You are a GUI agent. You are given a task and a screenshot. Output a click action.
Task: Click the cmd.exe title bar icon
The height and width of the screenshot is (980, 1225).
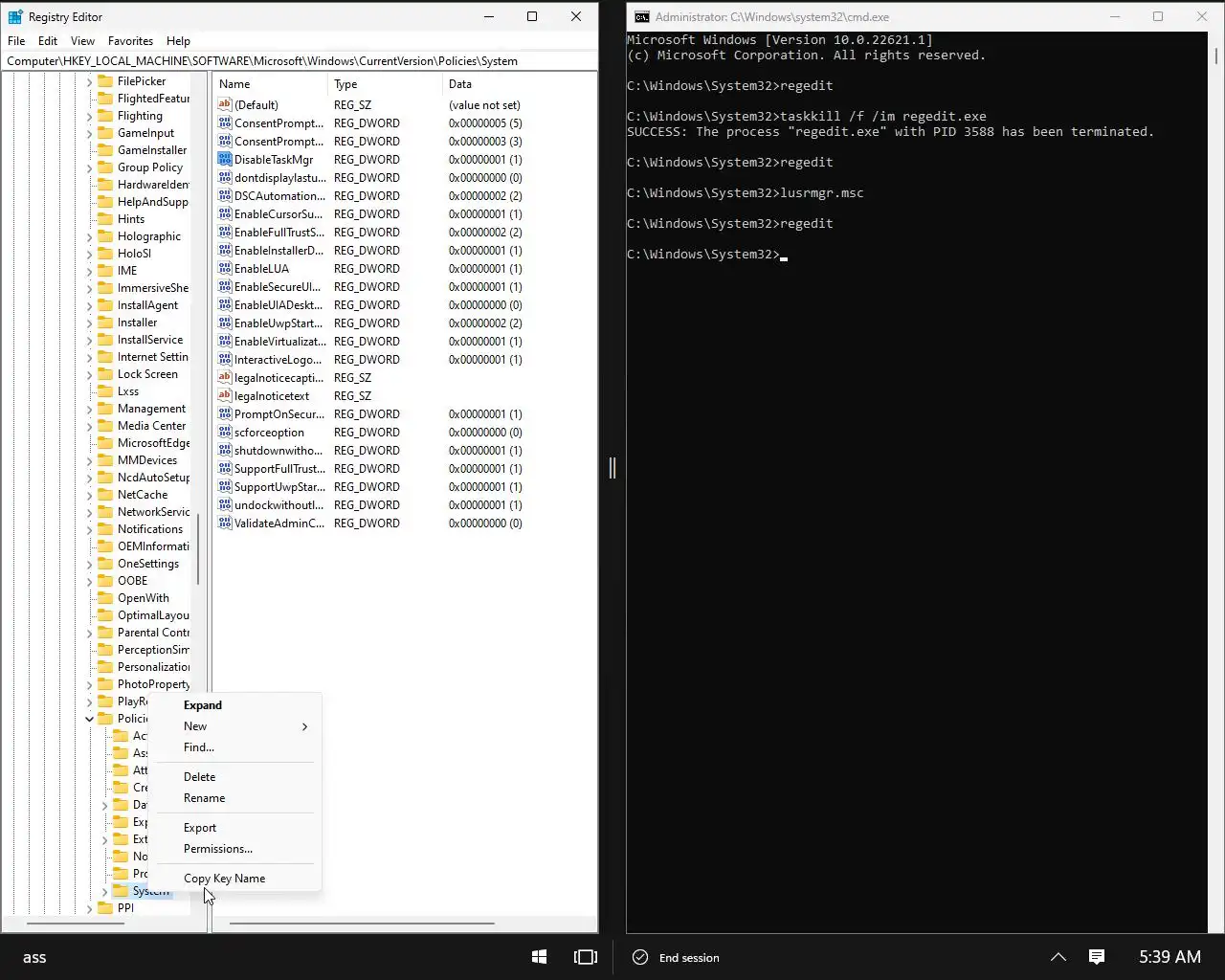(642, 16)
